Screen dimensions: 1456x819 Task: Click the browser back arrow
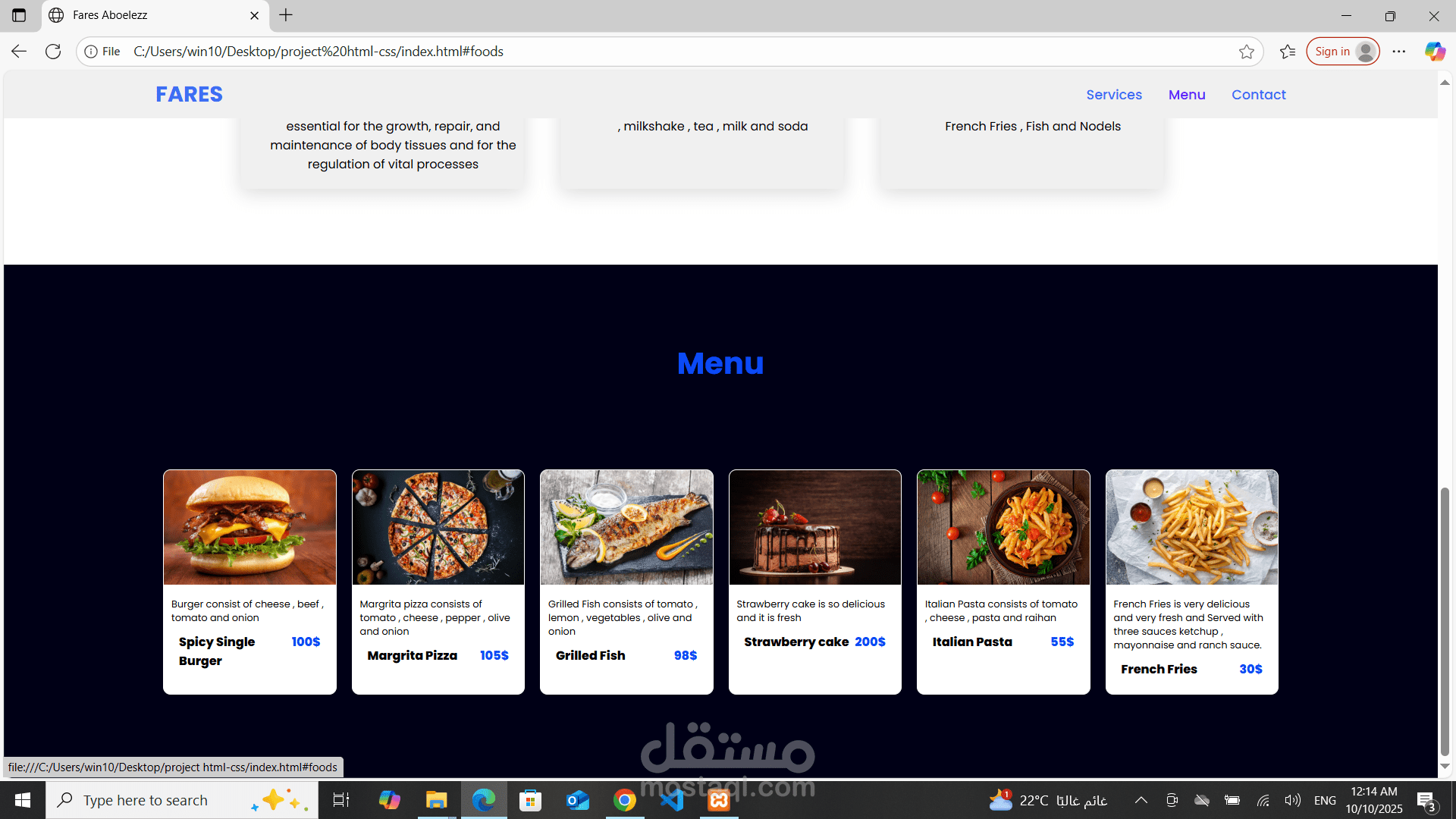(x=19, y=52)
